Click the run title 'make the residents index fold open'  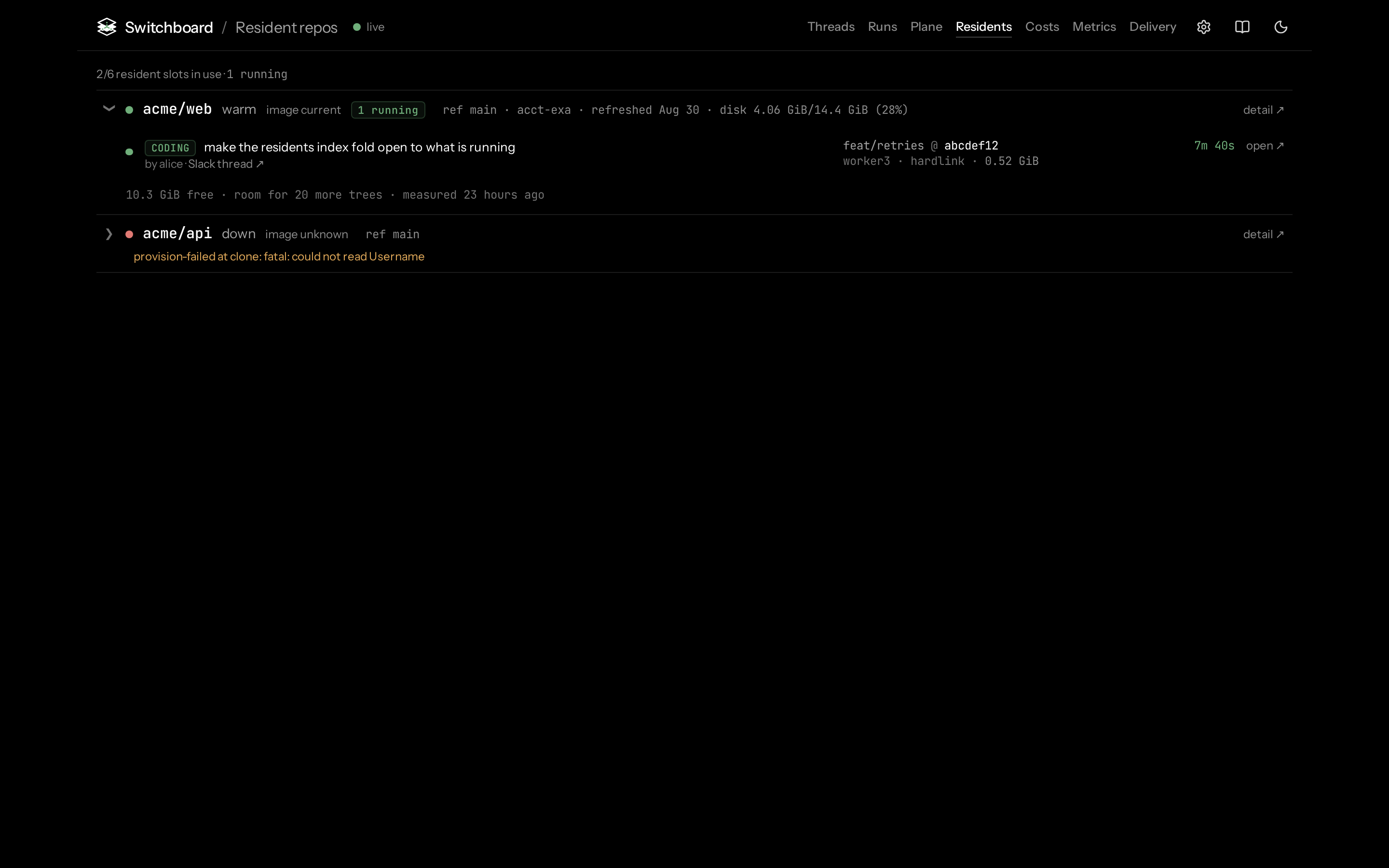[x=359, y=148]
